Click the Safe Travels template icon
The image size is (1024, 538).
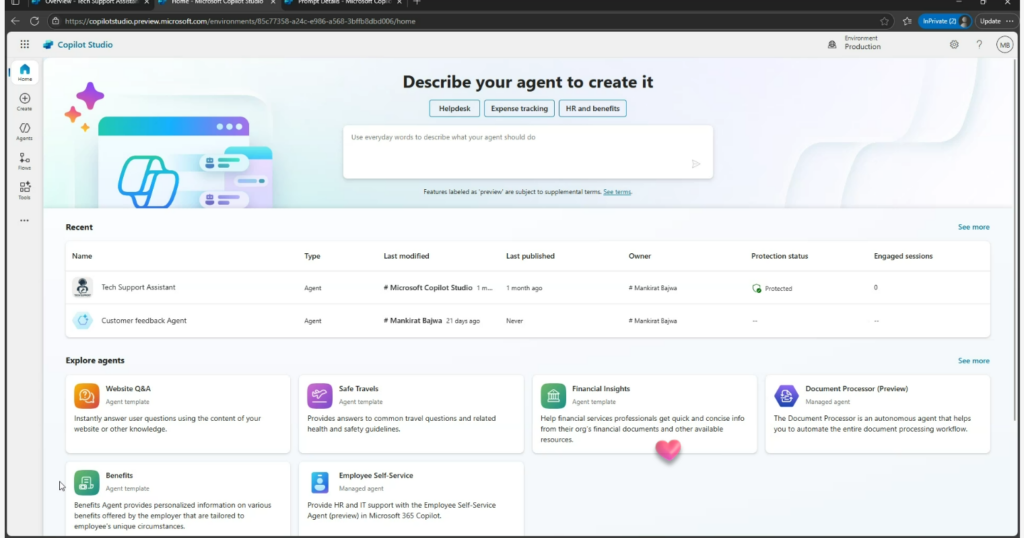tap(319, 396)
